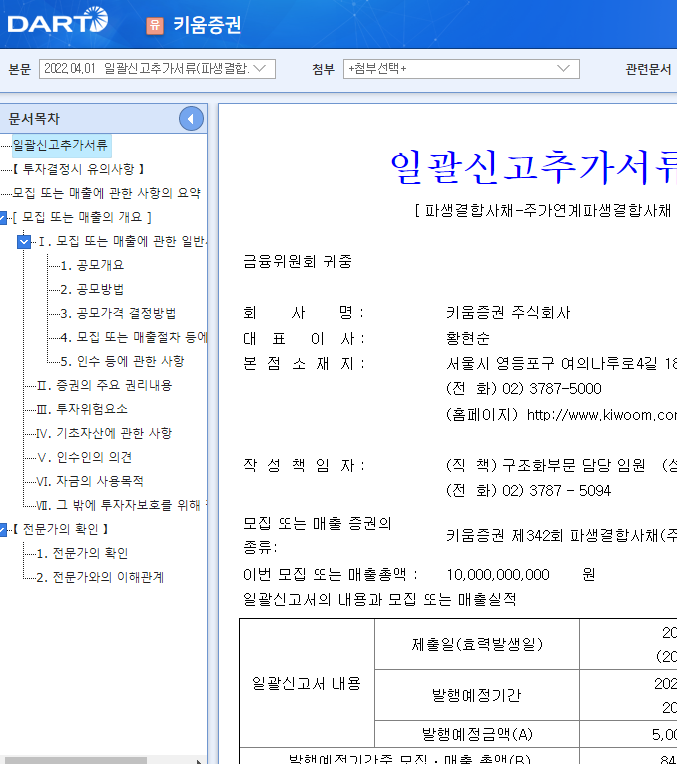The height and width of the screenshot is (764, 677).
Task: Select 일괄신고추가서류 in the tree
Action: (x=60, y=145)
